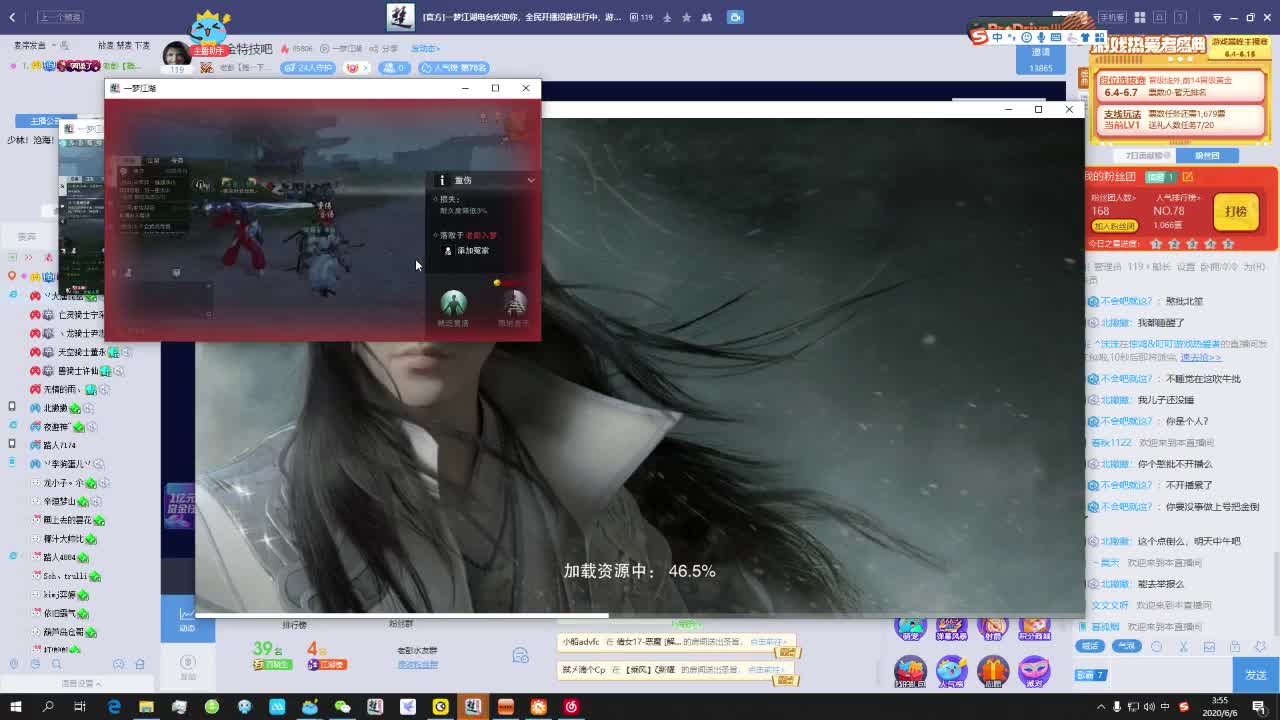Viewport: 1280px width, 720px height.
Task: Click the 24人守护 badge
Action: [307, 67]
